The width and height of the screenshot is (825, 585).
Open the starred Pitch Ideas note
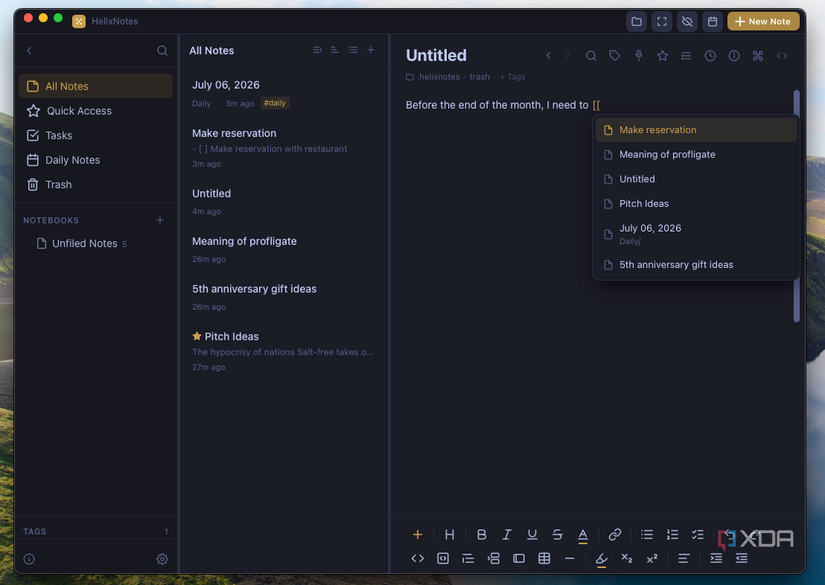[284, 351]
